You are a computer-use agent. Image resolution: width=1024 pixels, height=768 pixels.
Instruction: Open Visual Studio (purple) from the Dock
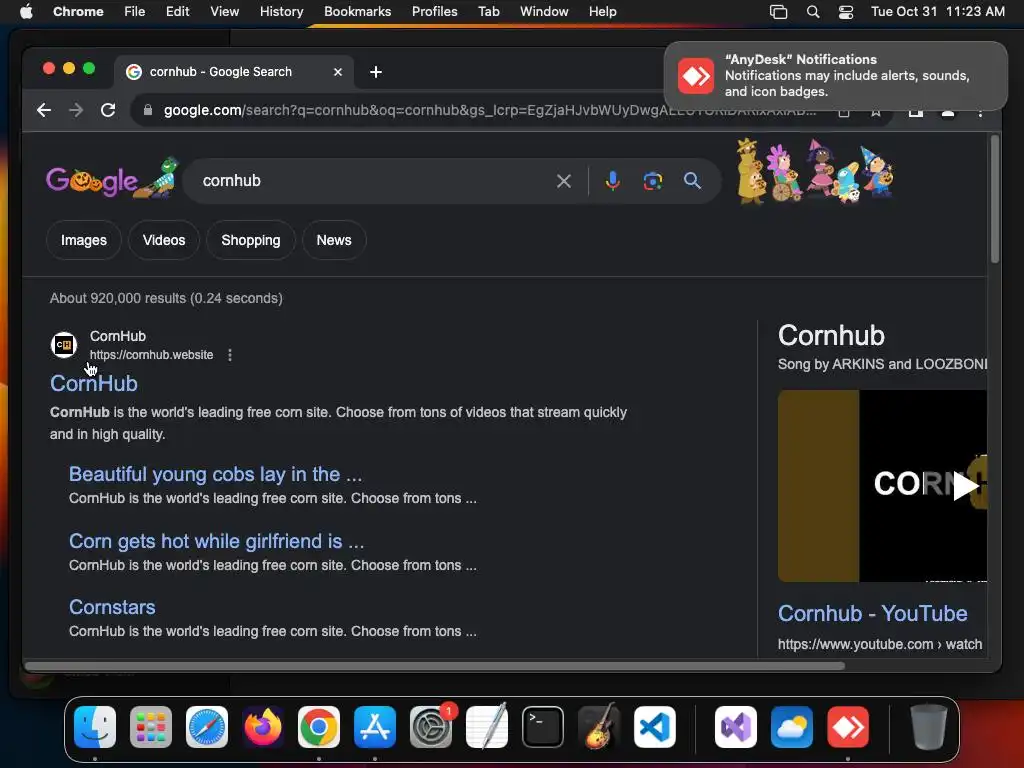click(x=736, y=727)
